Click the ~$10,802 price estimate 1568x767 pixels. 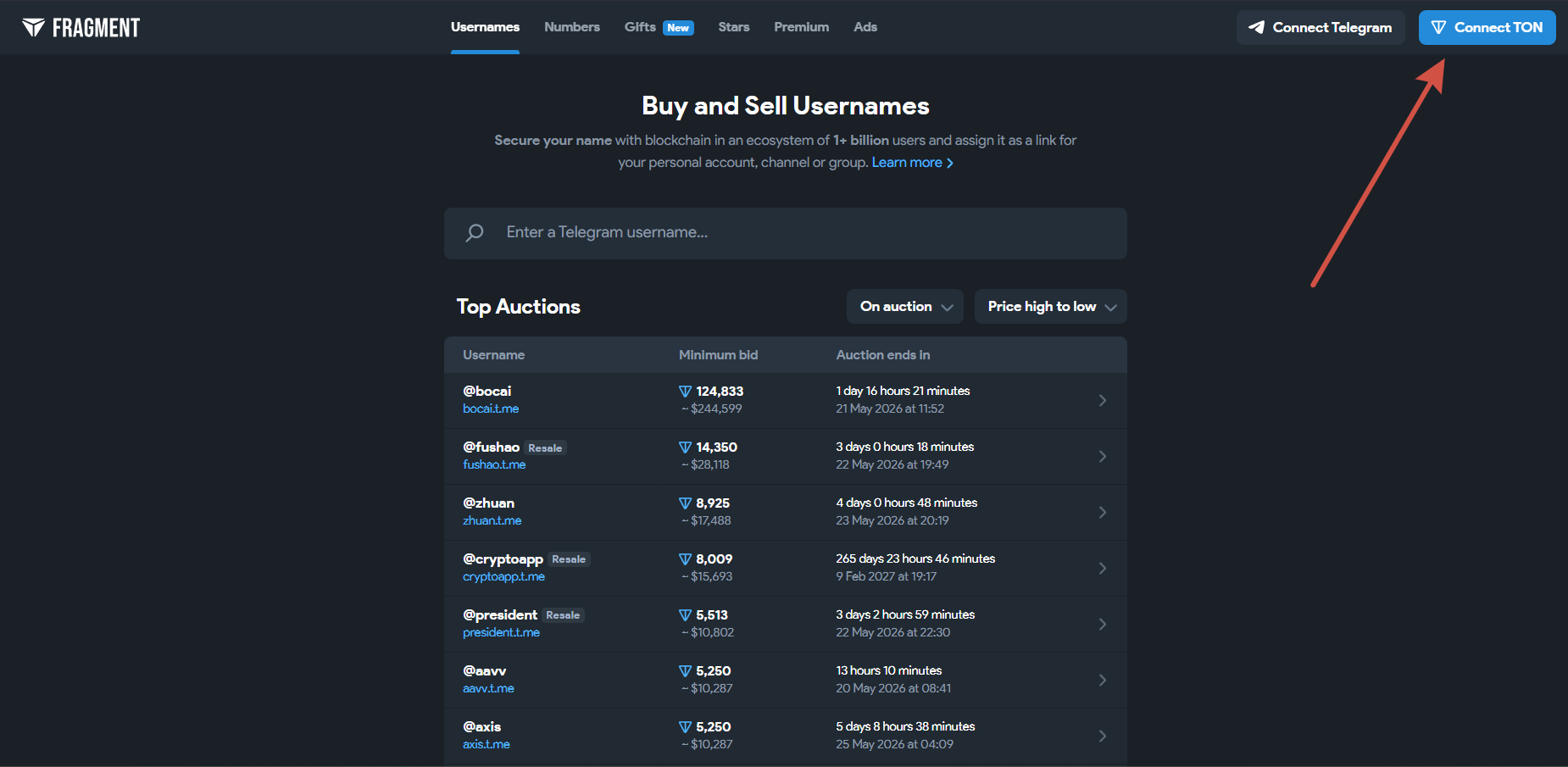pos(708,632)
